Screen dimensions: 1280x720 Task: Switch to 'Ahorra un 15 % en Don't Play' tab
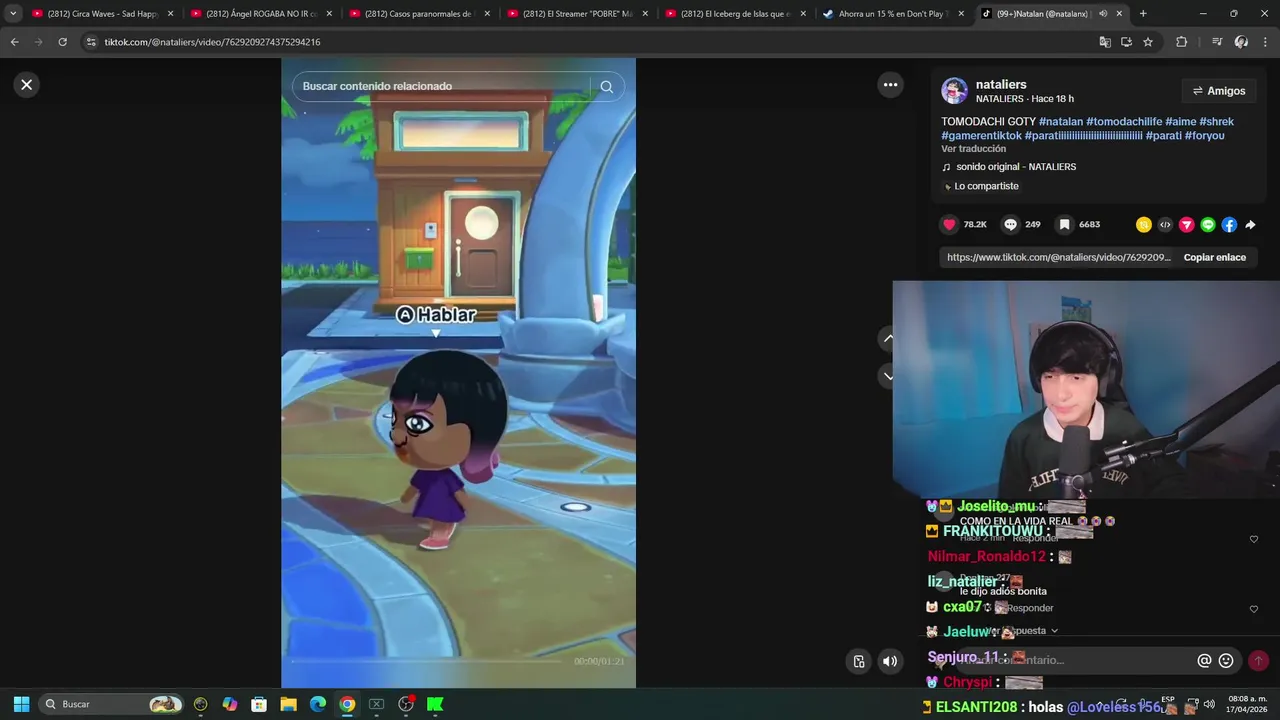coord(893,14)
